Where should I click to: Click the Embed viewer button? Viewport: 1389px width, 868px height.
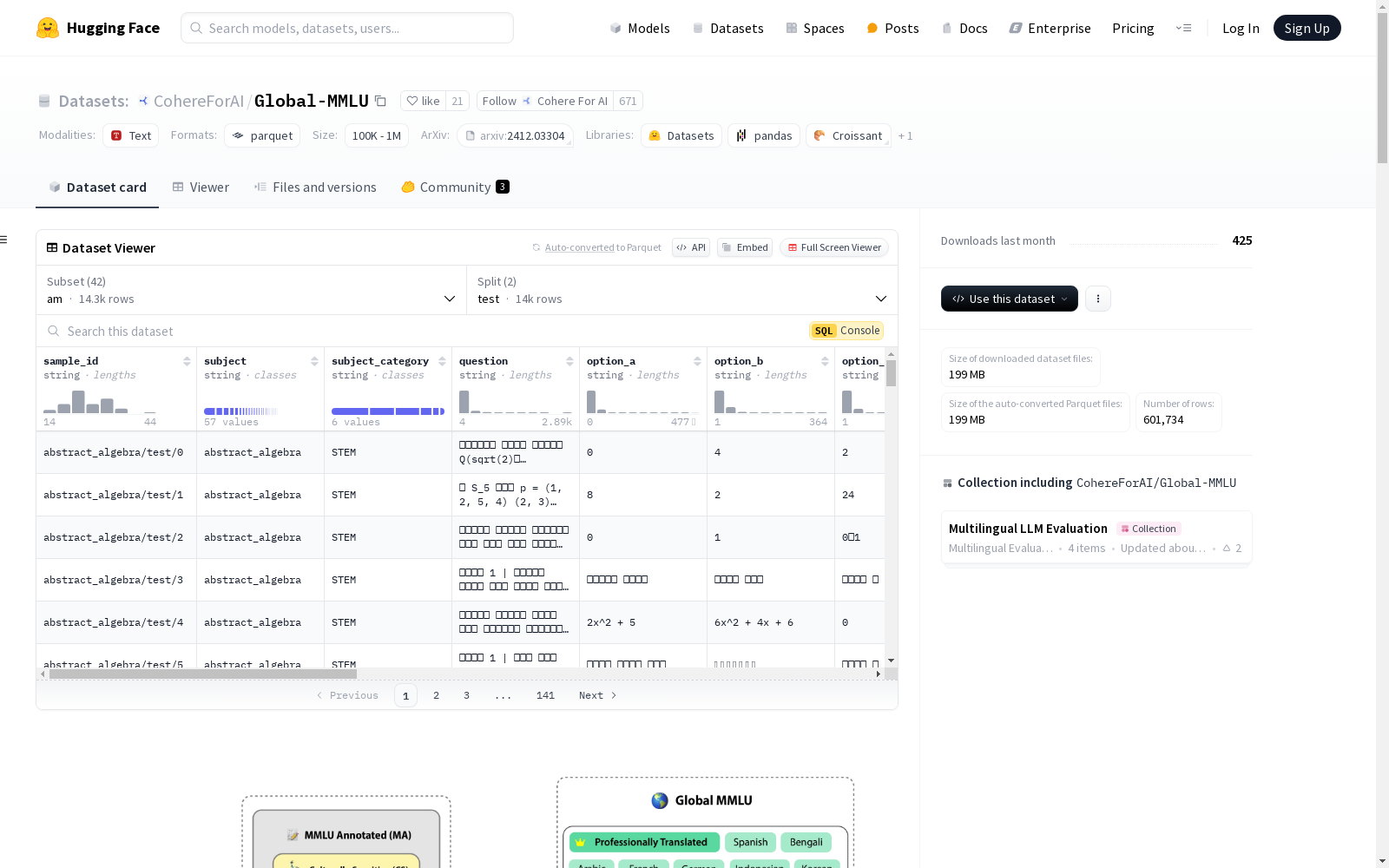745,247
